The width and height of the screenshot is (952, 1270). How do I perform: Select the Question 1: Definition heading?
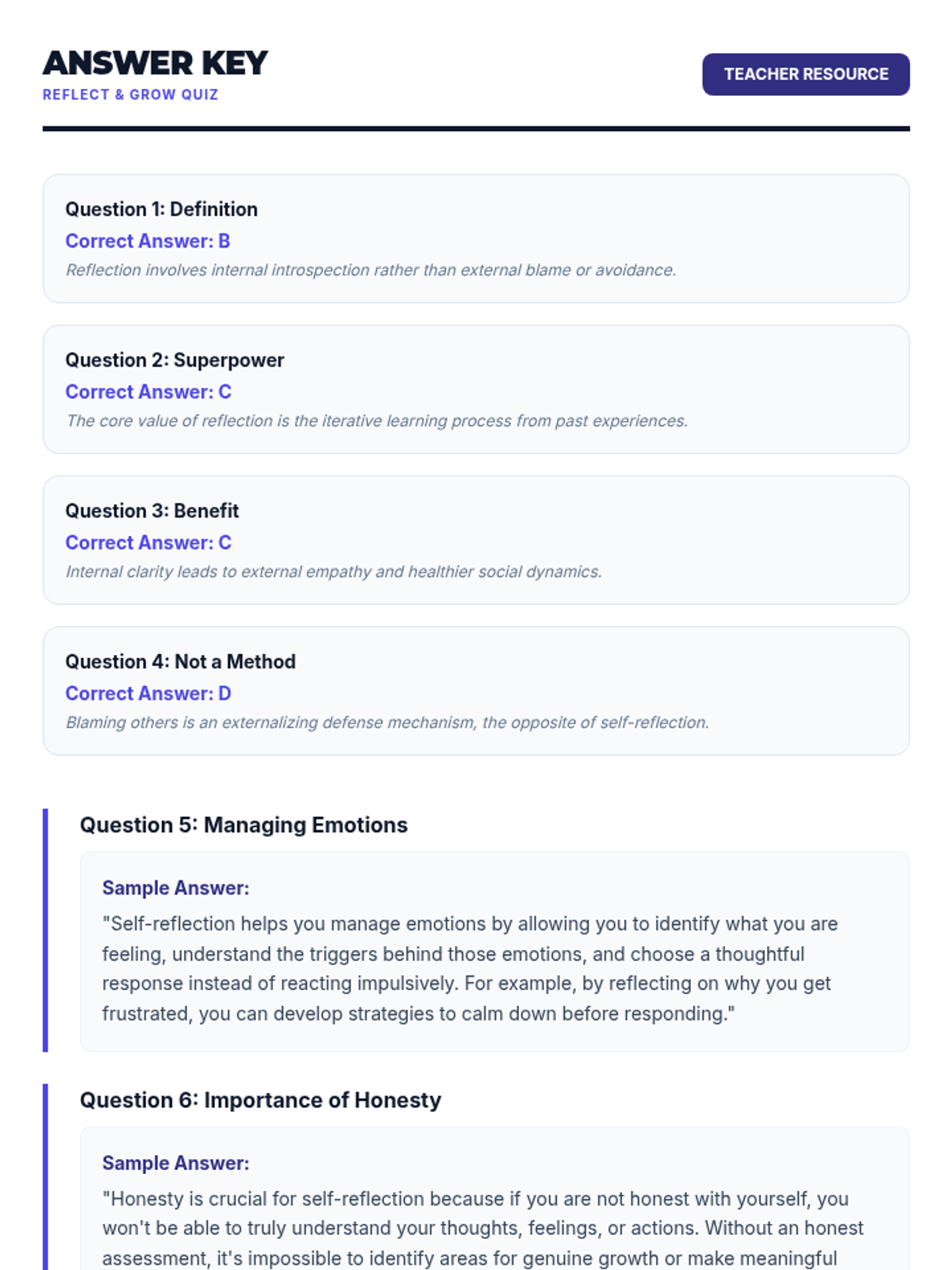(161, 210)
